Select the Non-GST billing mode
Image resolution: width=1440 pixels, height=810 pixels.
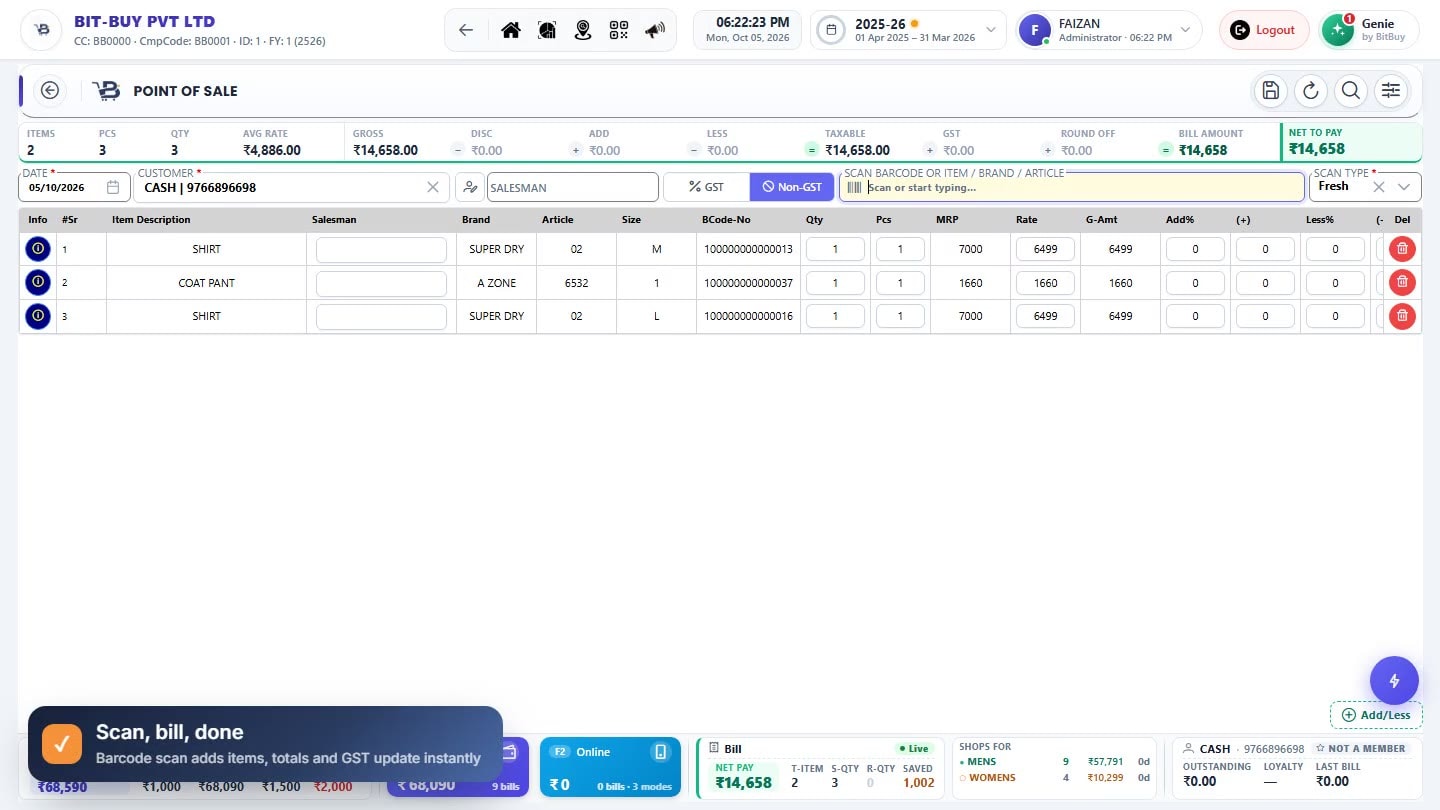[x=792, y=187]
